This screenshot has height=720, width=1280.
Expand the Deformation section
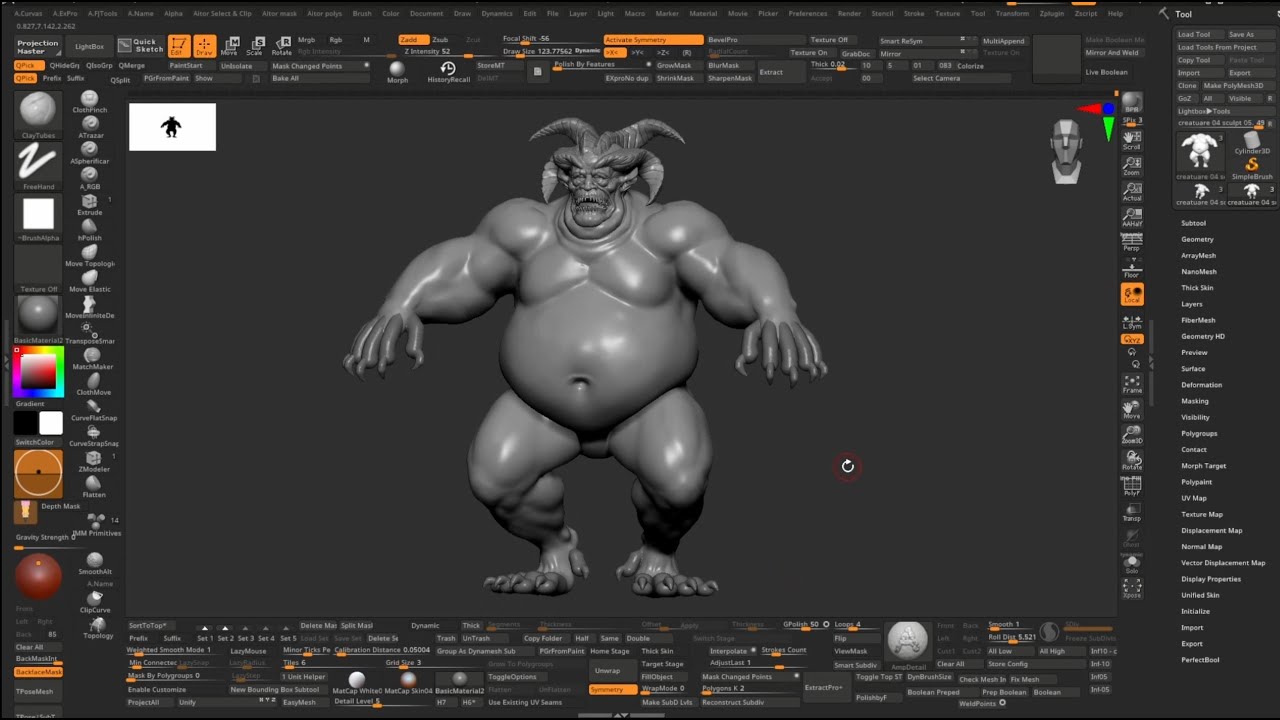[x=1201, y=385]
